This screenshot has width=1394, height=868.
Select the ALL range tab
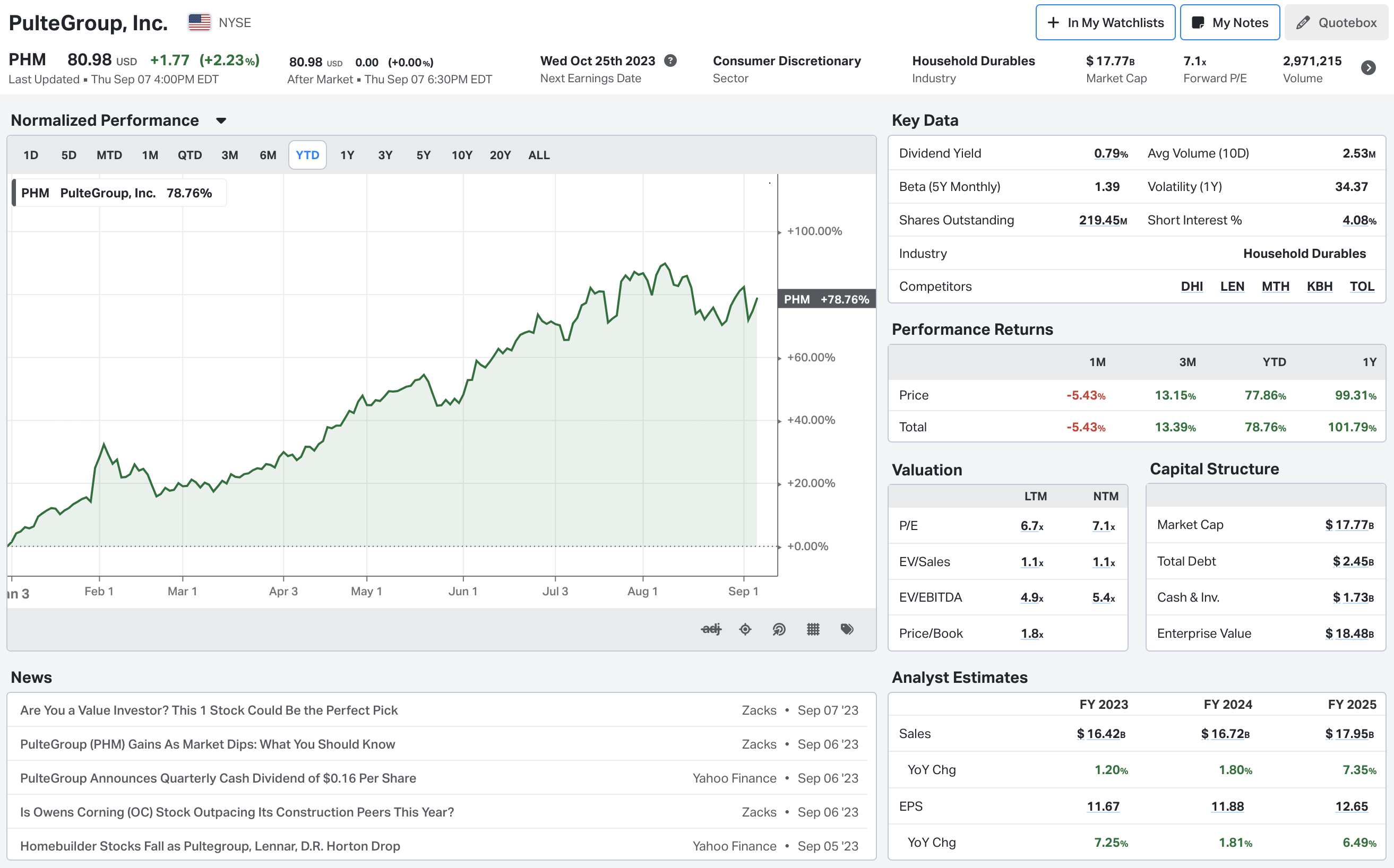click(539, 155)
